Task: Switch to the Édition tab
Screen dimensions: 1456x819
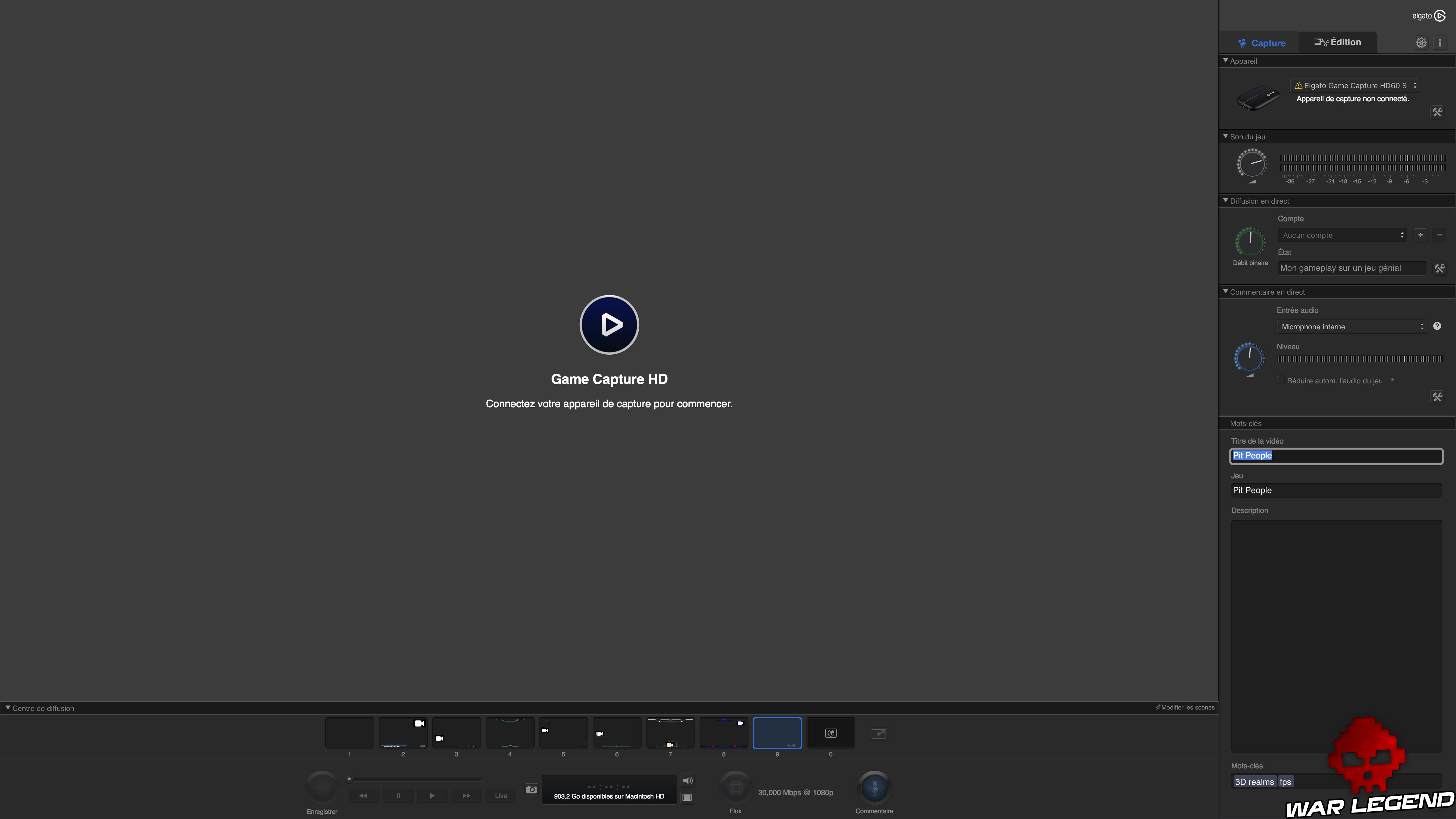Action: pos(1337,42)
